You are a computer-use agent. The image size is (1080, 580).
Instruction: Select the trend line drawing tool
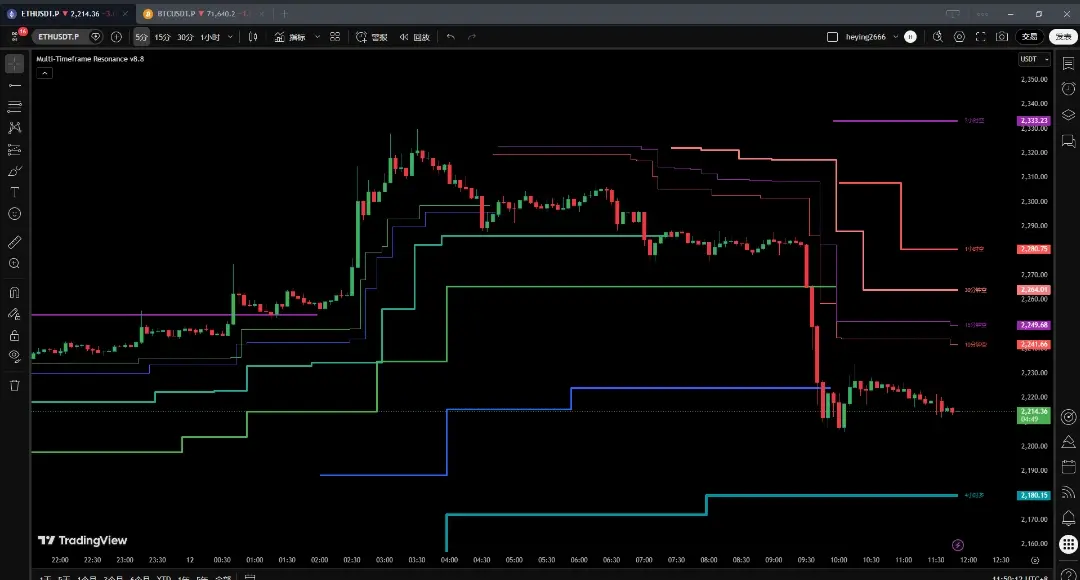point(14,85)
